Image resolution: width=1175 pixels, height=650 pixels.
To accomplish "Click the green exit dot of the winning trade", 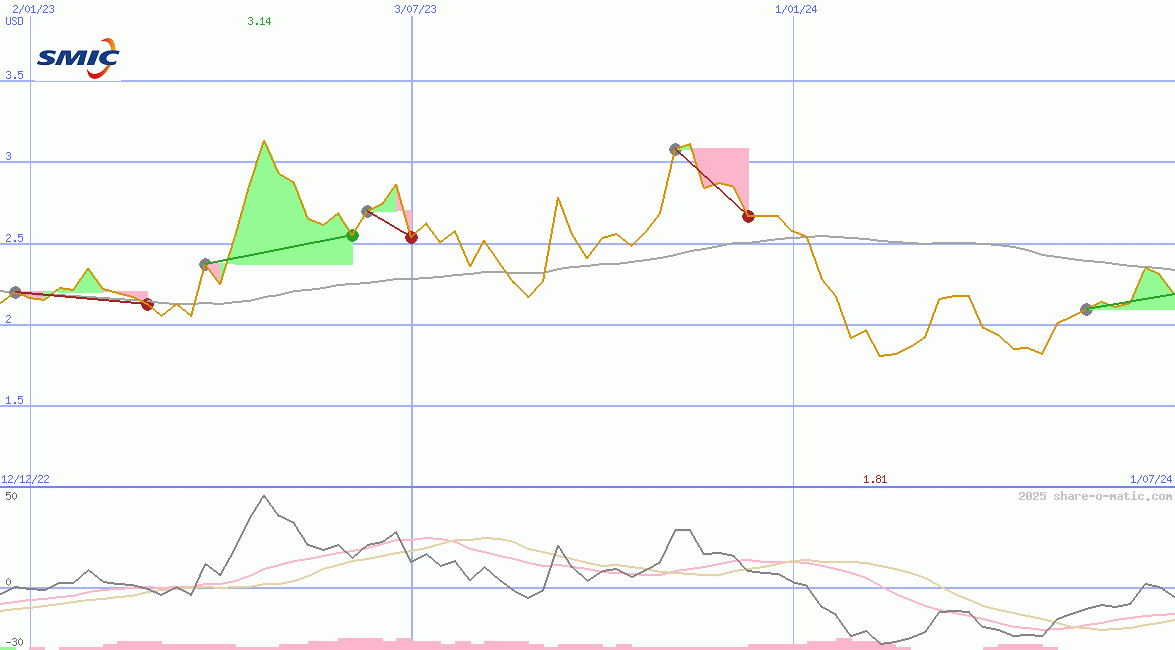I will point(352,235).
